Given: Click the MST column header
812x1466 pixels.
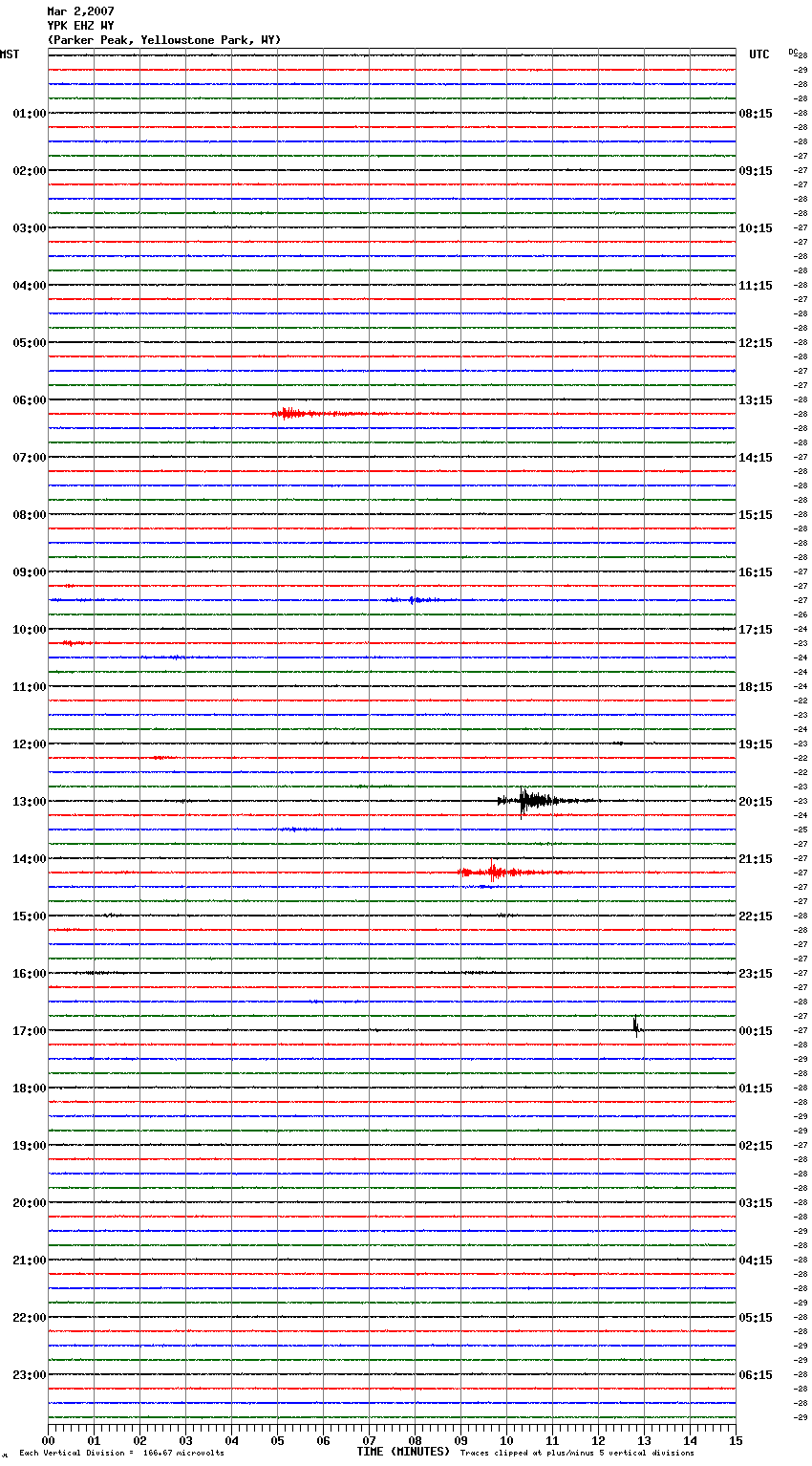Looking at the screenshot, I should click(x=10, y=54).
